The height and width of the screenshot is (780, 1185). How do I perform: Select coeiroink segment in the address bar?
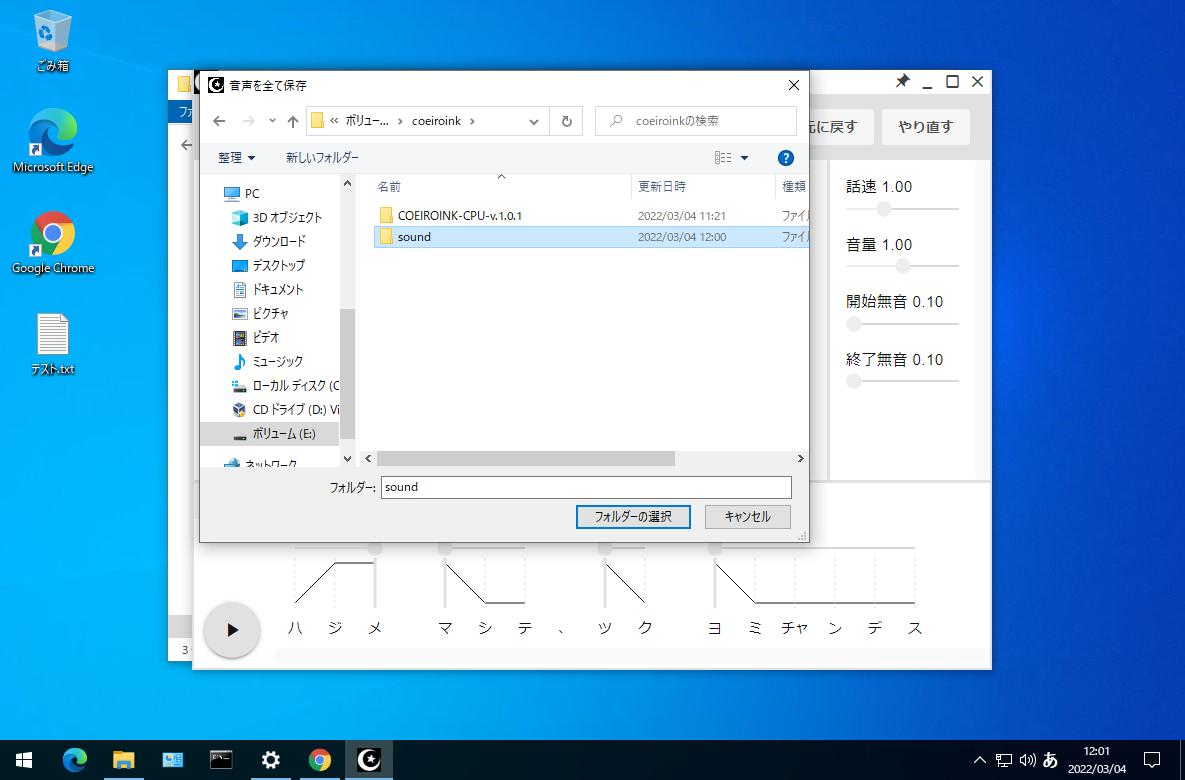click(436, 121)
